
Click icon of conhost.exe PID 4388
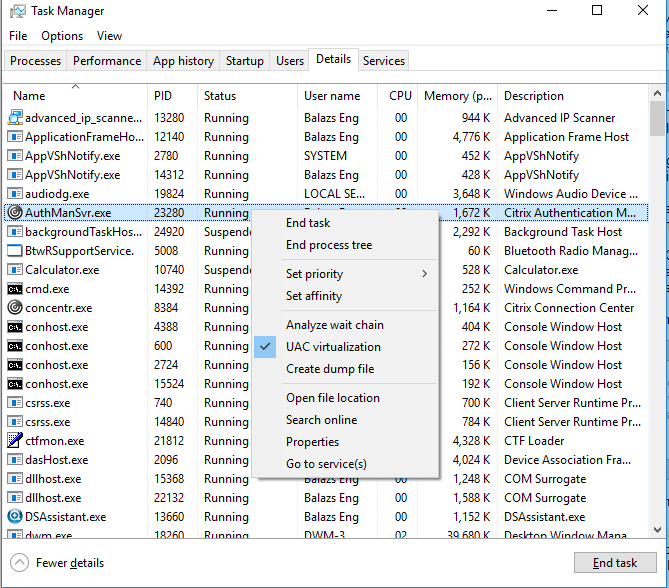[15, 327]
